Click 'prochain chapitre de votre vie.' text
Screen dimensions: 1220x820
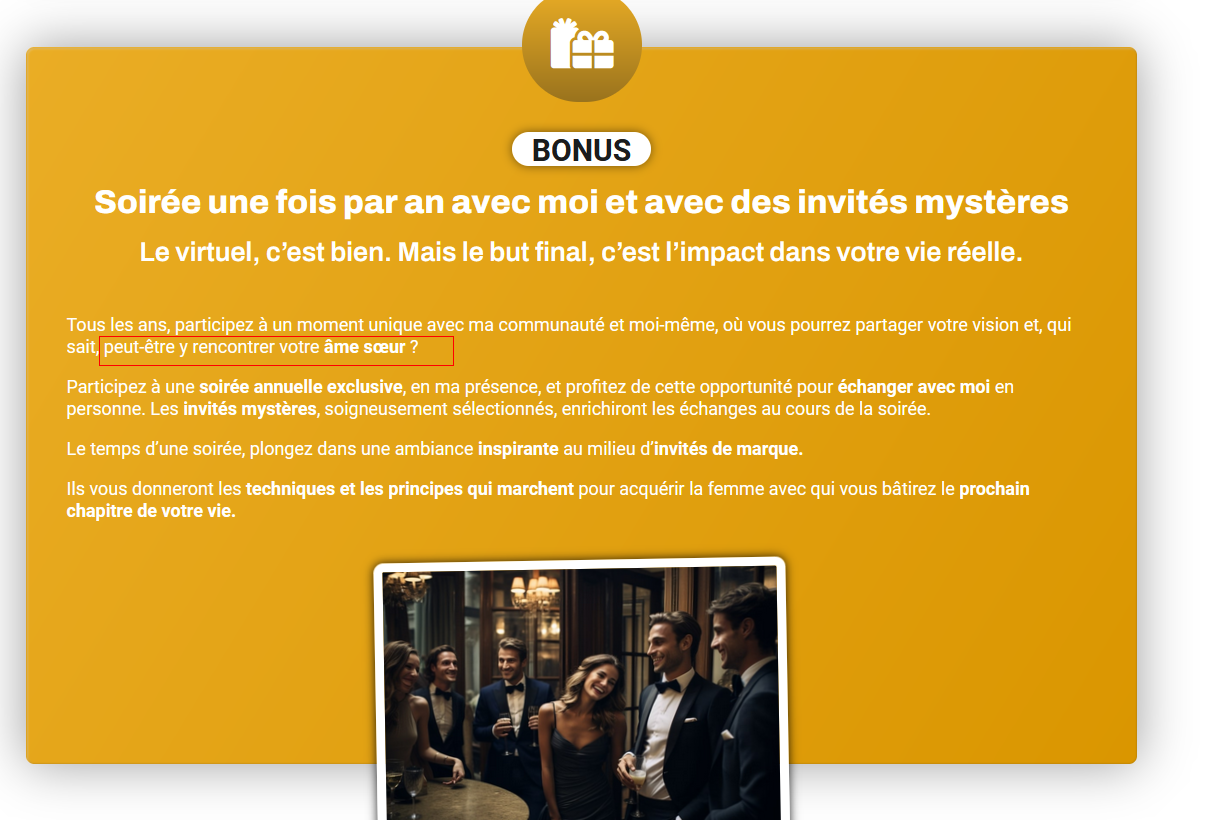click(548, 500)
